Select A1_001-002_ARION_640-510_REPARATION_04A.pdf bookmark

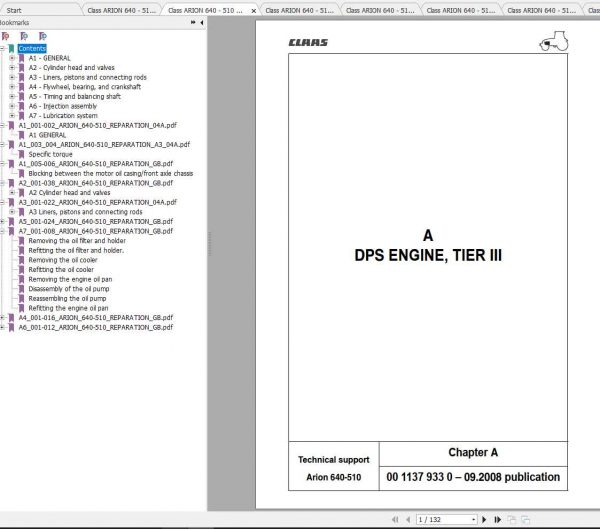tap(98, 125)
